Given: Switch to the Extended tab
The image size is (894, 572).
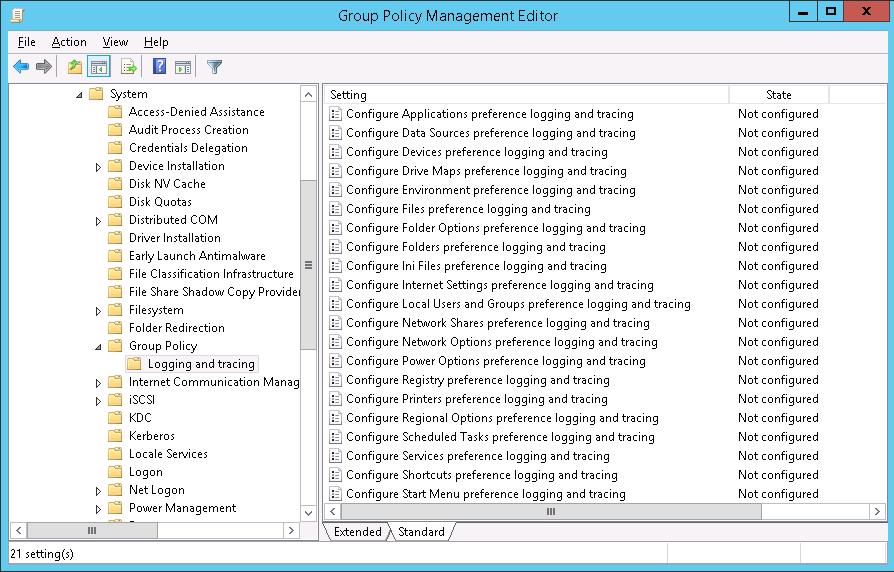Looking at the screenshot, I should click(357, 532).
